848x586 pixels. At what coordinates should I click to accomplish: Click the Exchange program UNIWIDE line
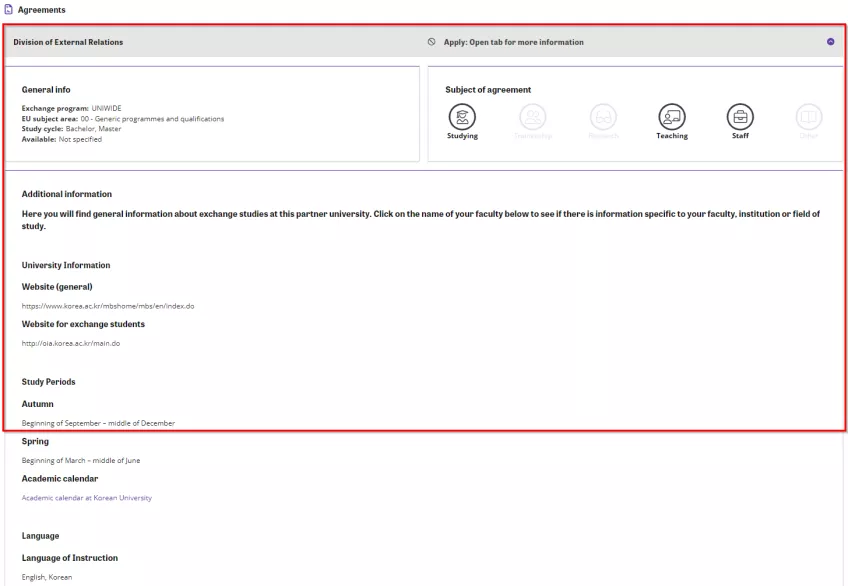point(71,108)
